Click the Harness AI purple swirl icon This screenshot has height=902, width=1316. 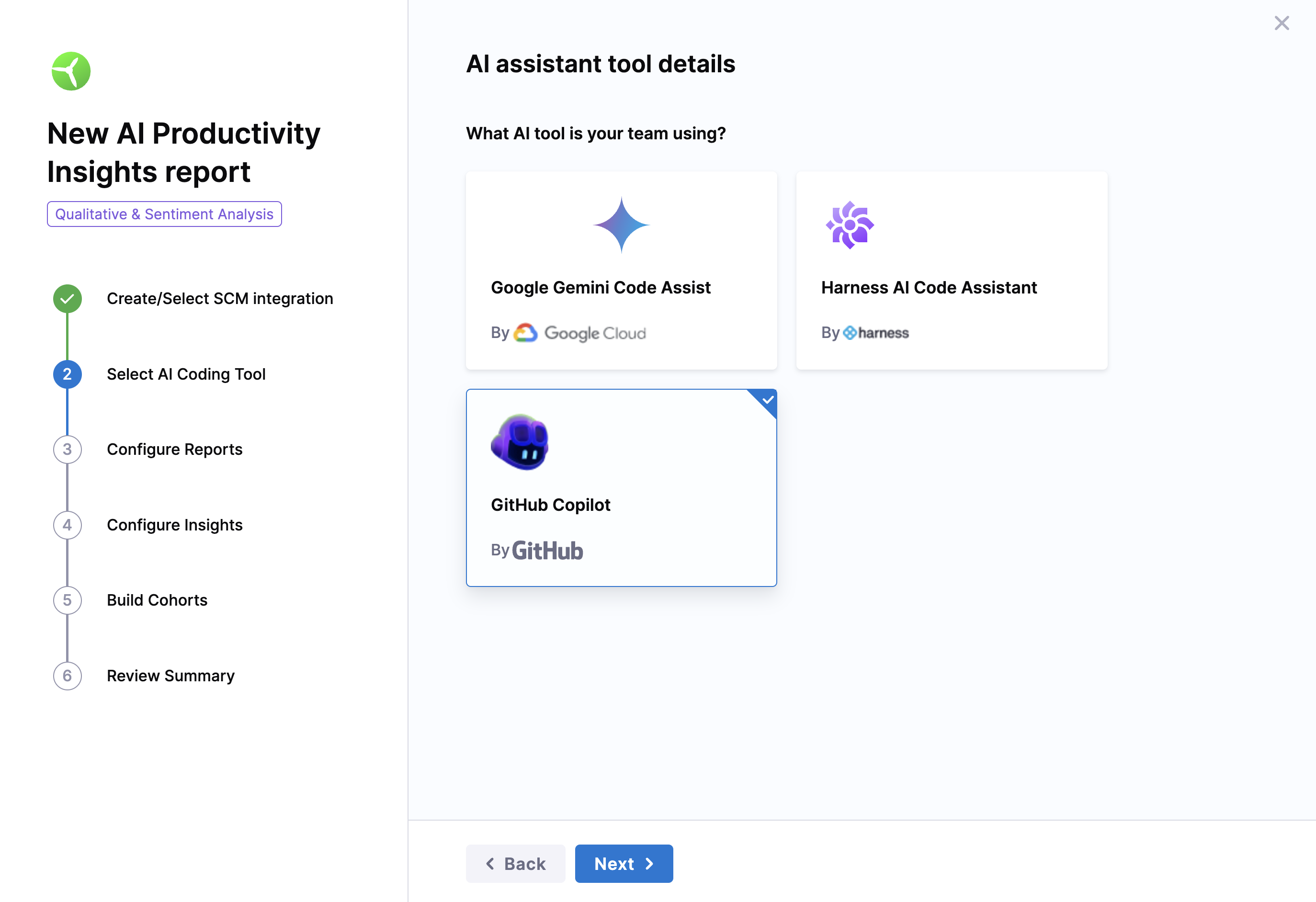tap(850, 225)
